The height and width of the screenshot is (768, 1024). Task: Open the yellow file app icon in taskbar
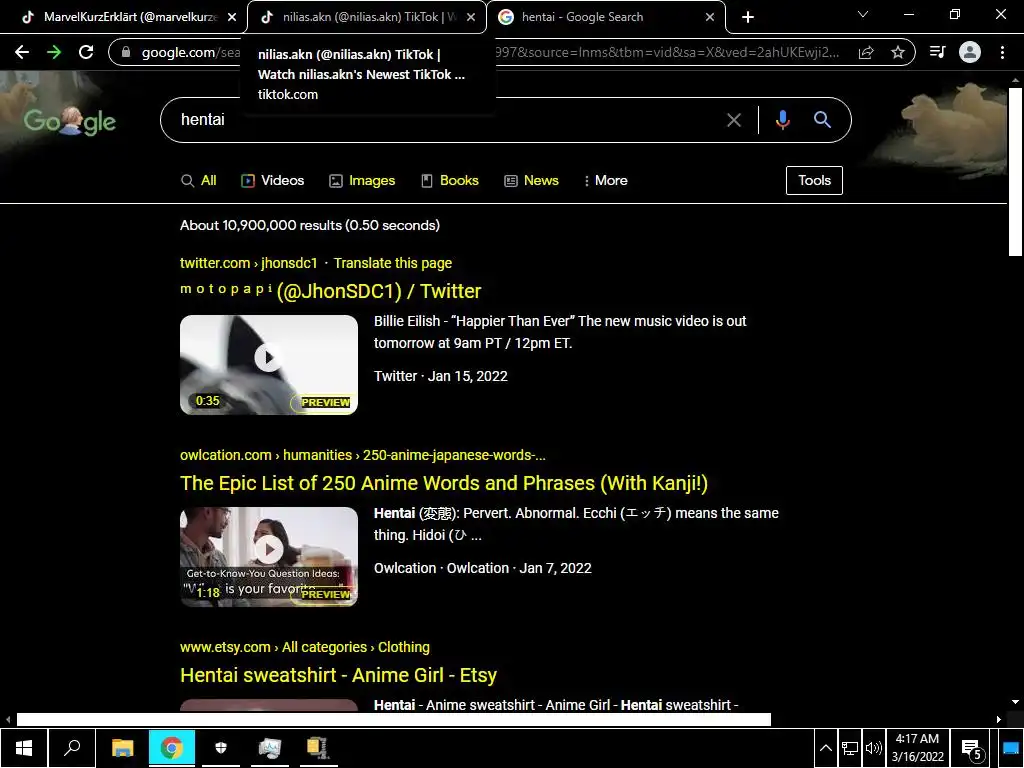319,748
